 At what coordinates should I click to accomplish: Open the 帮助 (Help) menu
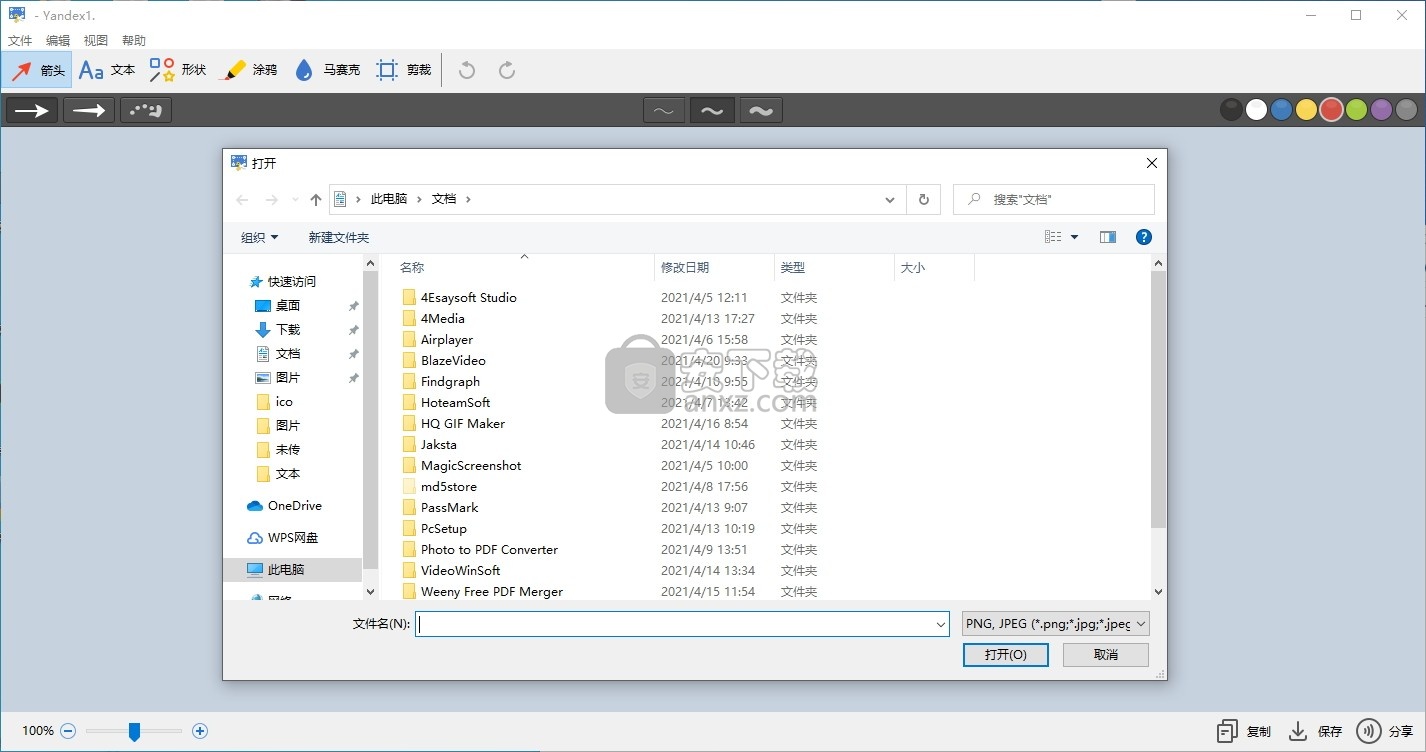(x=134, y=41)
